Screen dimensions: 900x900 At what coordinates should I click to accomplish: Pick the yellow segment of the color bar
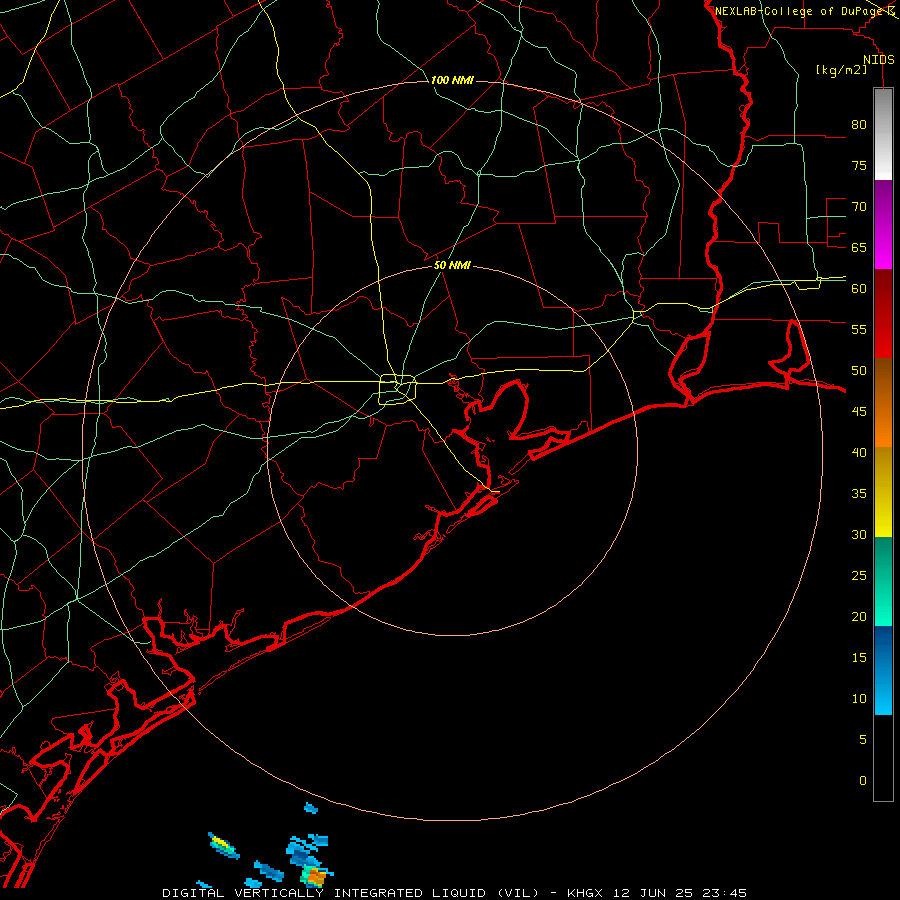883,492
